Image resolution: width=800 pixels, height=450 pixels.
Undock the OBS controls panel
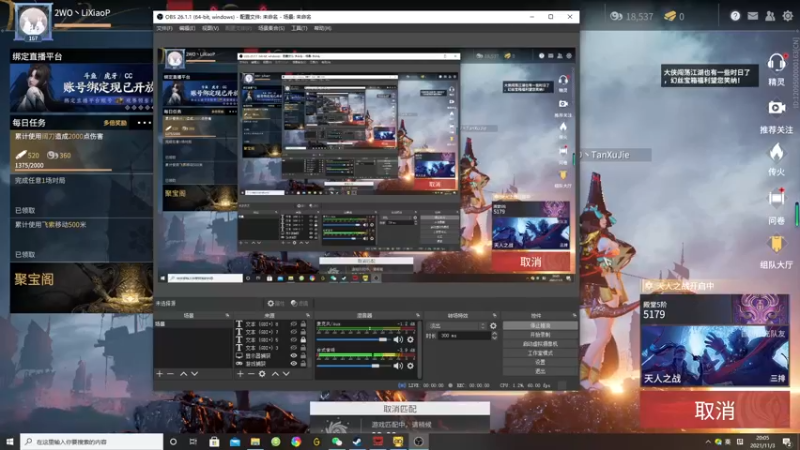[574, 315]
